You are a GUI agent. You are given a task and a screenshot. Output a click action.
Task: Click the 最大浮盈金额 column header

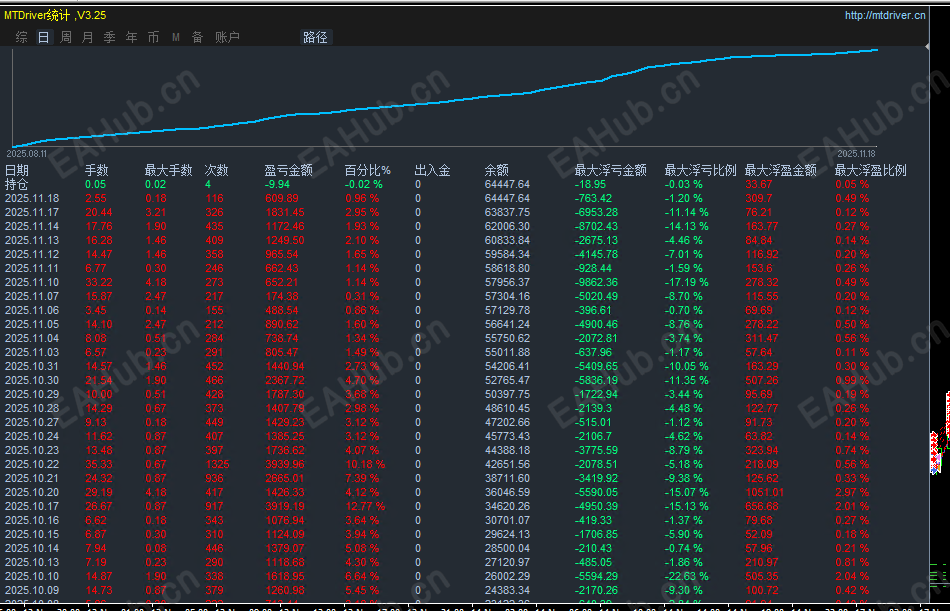780,170
